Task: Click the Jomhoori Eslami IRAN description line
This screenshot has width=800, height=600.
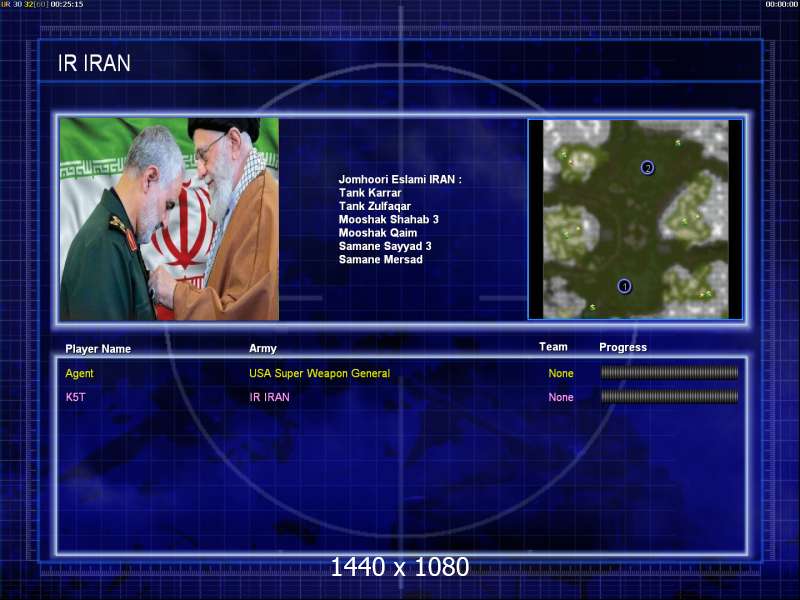Action: [400, 180]
